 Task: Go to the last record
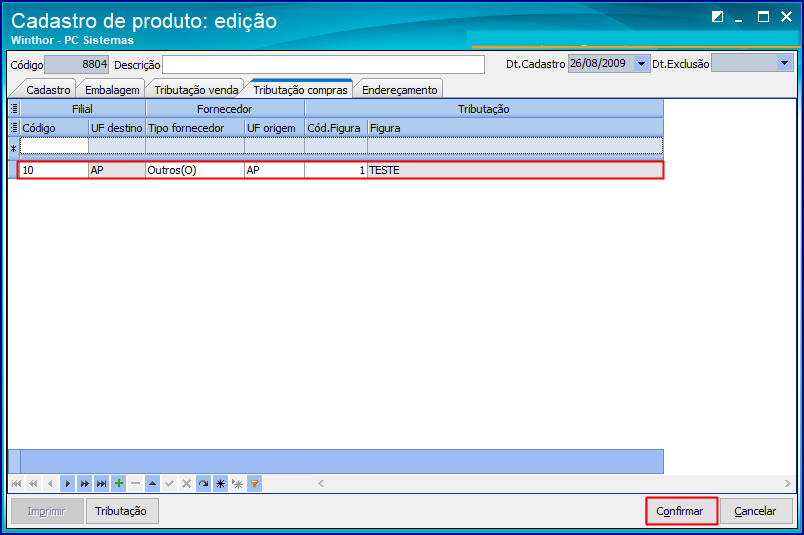(x=102, y=484)
